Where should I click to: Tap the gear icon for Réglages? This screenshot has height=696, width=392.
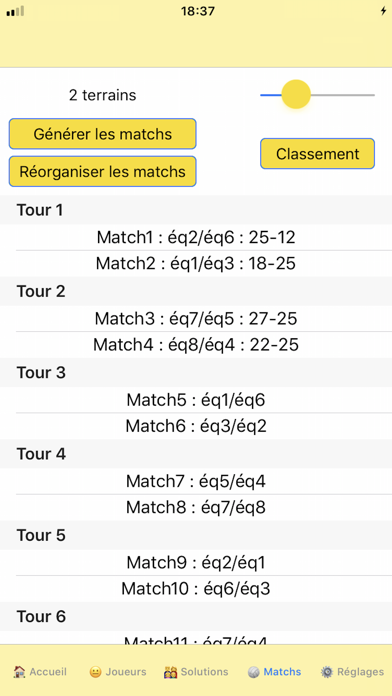click(327, 672)
